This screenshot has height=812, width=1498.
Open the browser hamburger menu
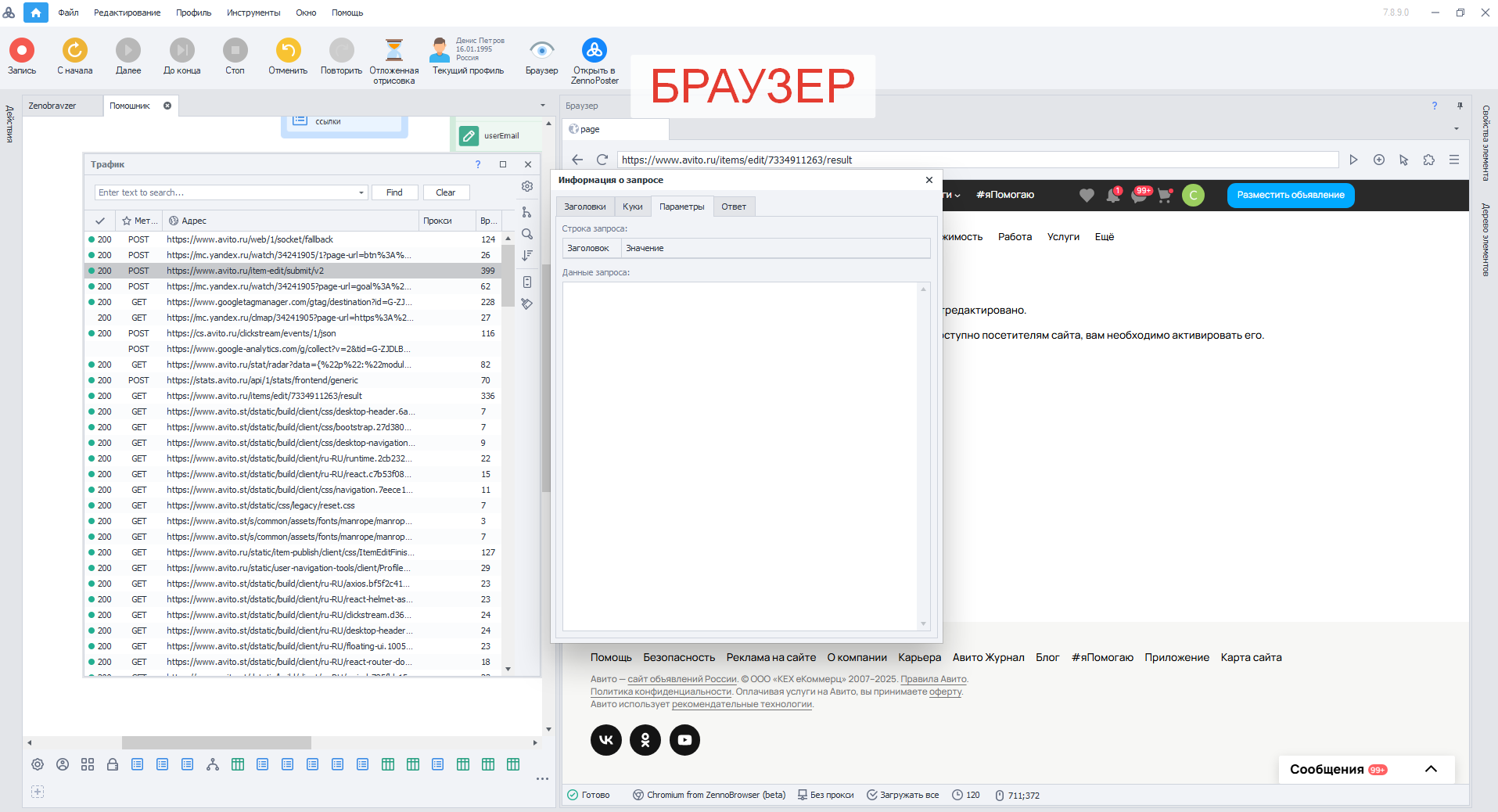coord(1454,160)
